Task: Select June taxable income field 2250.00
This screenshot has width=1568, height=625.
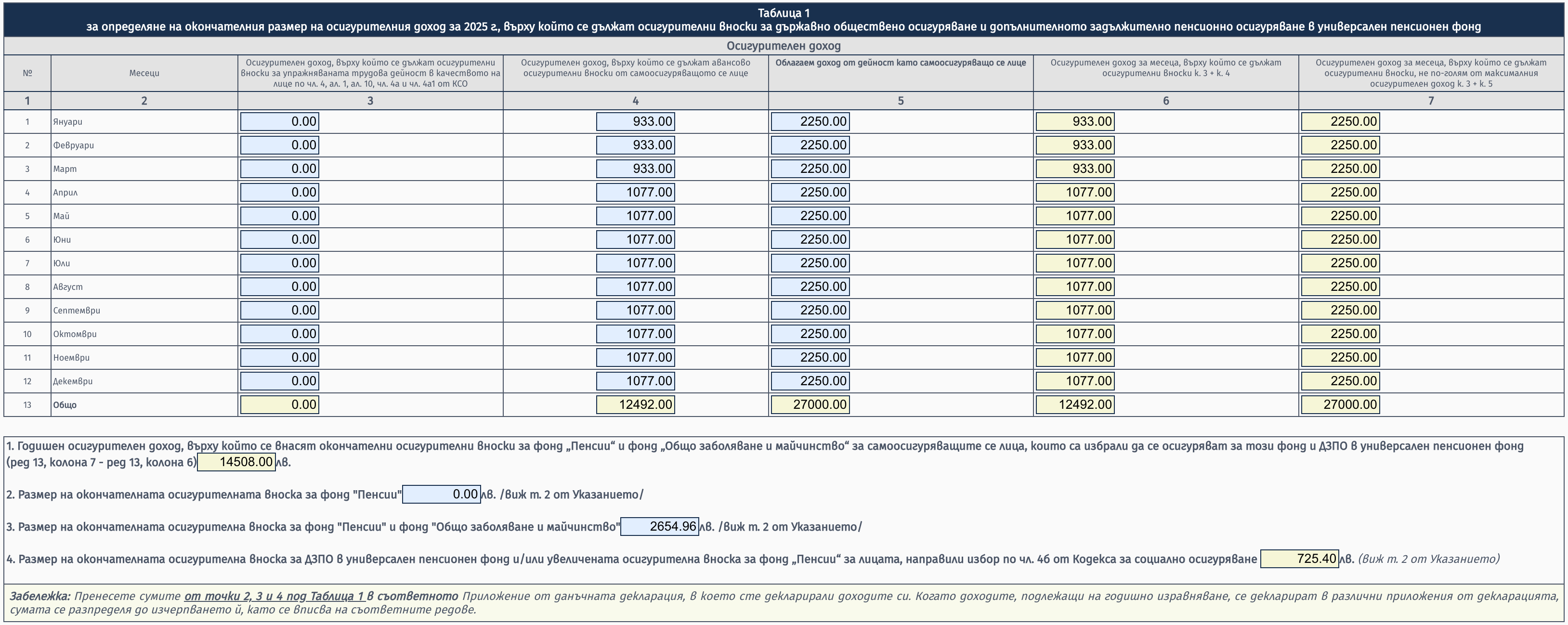Action: click(x=810, y=240)
